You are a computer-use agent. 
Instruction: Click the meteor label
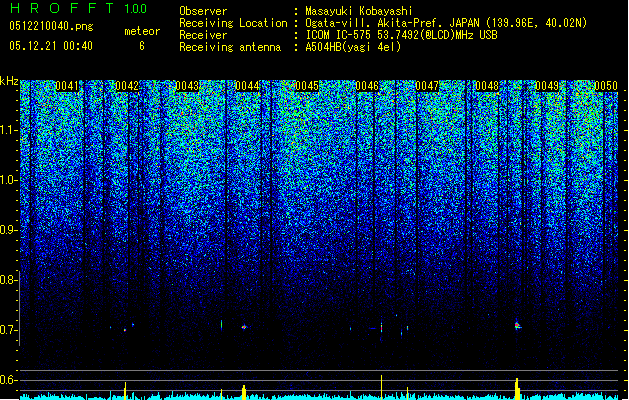coord(142,31)
